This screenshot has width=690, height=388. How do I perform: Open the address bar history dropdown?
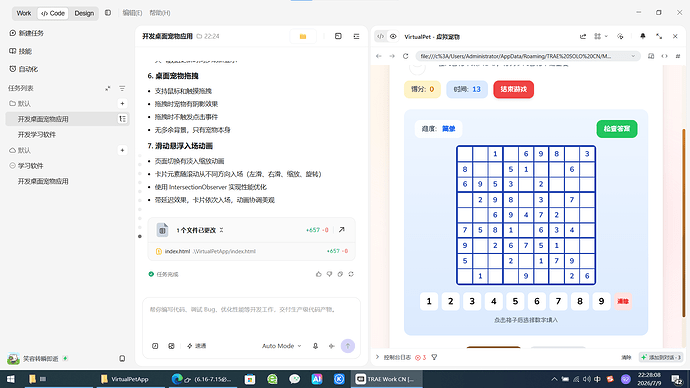coord(633,56)
